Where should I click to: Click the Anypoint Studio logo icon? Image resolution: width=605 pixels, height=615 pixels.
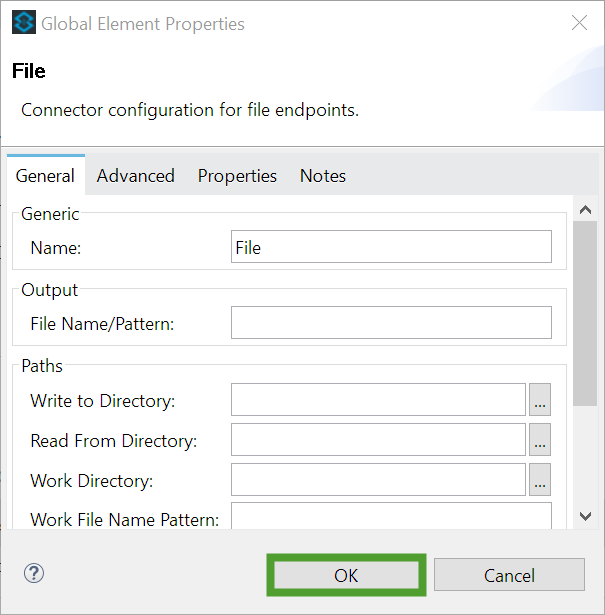[24, 22]
